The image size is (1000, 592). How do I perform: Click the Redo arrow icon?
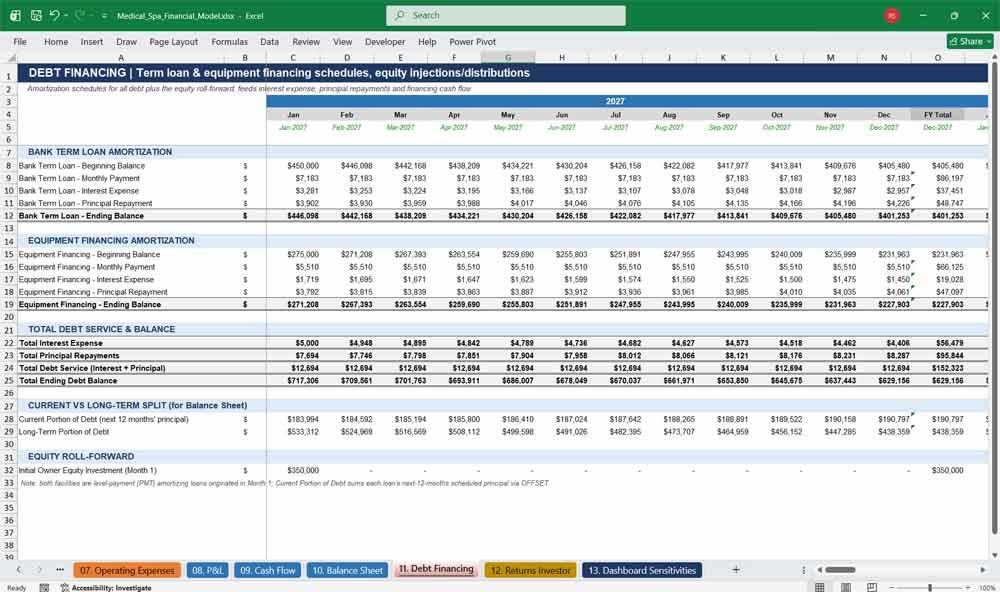(x=80, y=15)
